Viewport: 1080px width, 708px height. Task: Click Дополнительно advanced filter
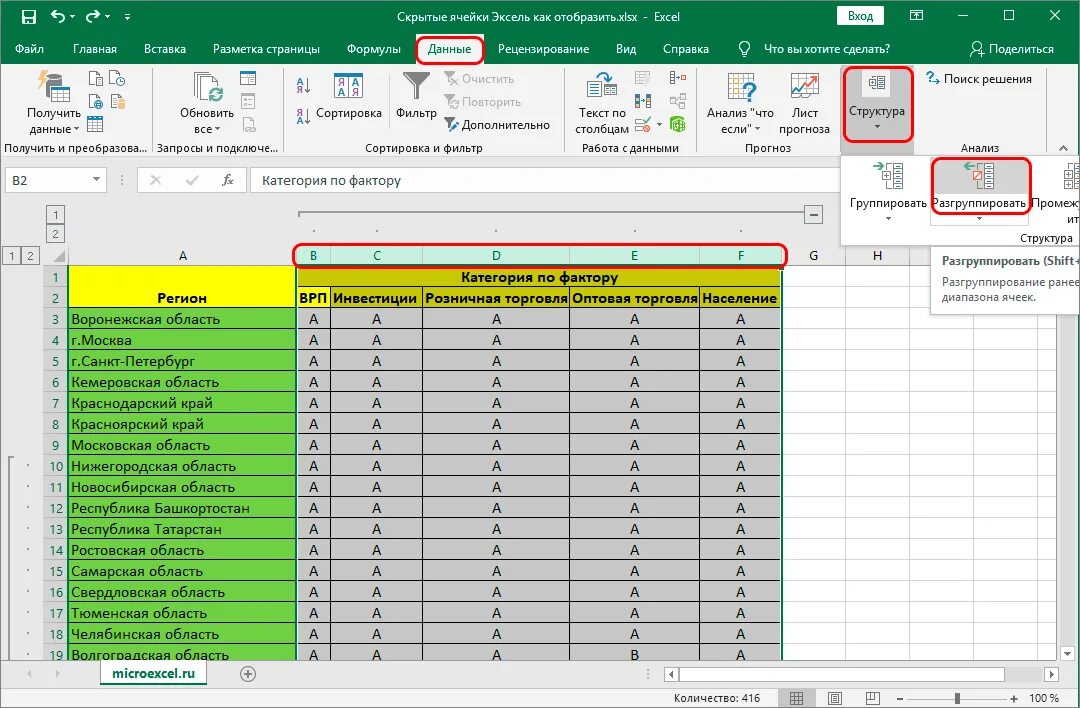pyautogui.click(x=497, y=125)
